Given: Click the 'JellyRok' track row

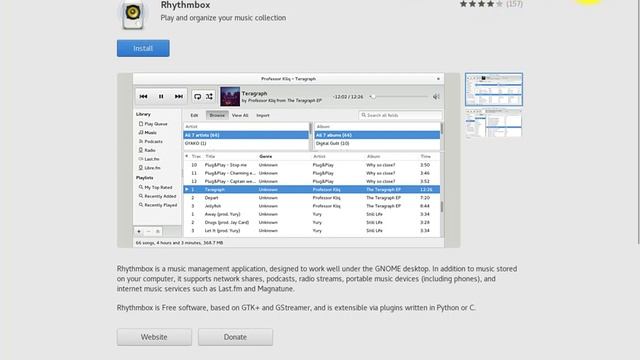Looking at the screenshot, I should coord(312,206).
